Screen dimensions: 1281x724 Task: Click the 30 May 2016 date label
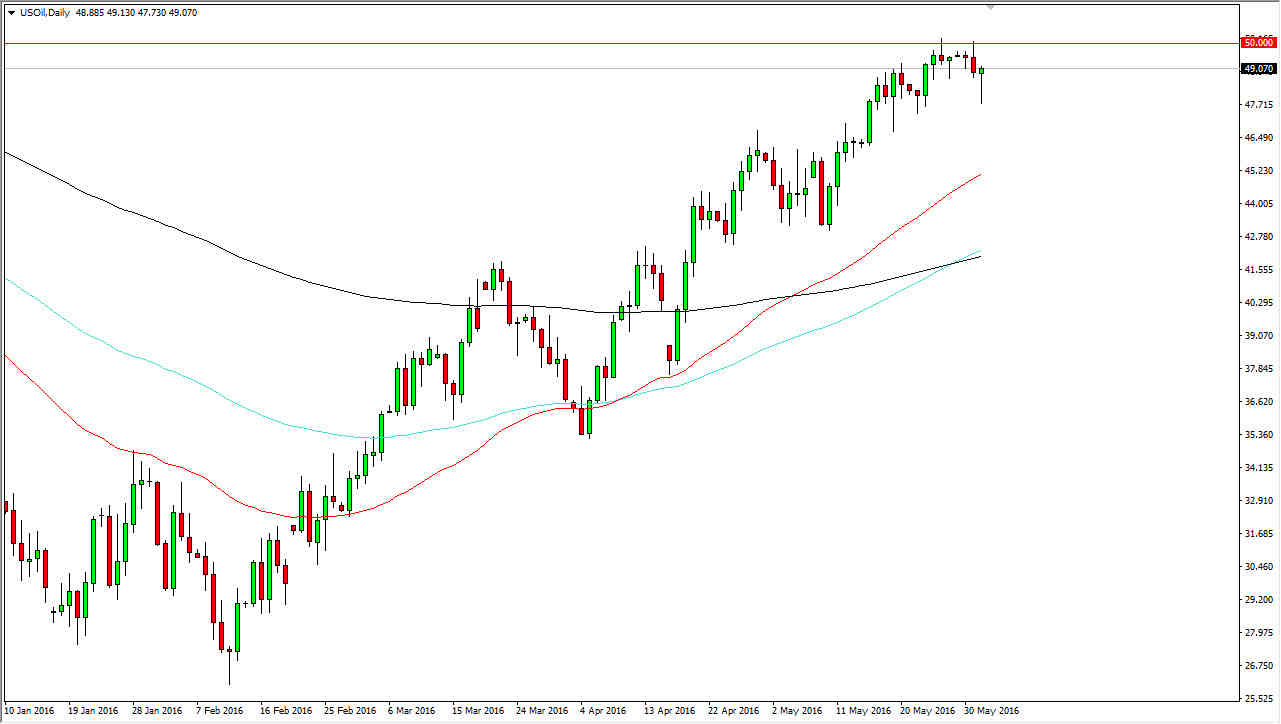click(x=989, y=711)
